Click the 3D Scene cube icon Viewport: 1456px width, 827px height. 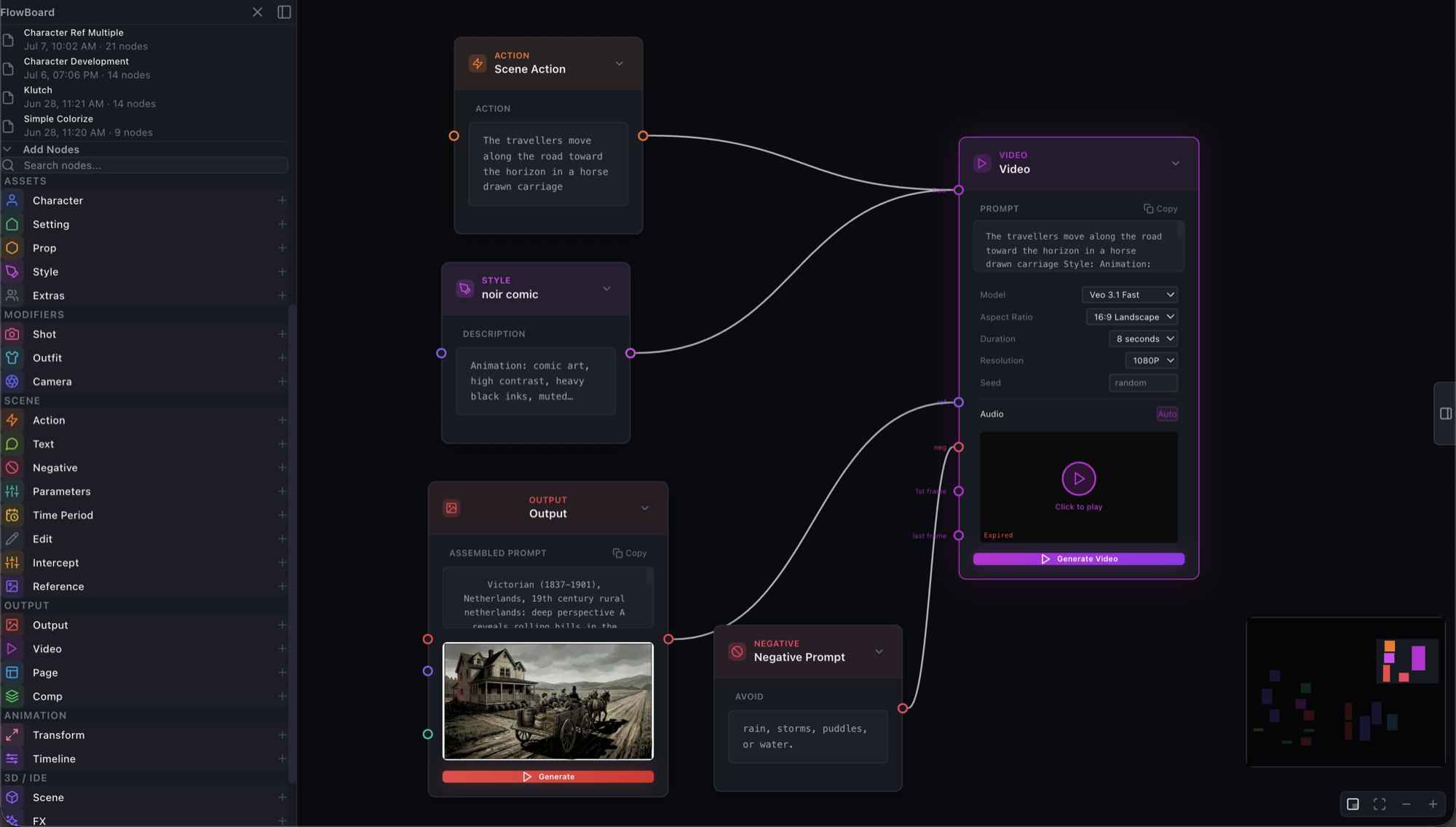[12, 797]
